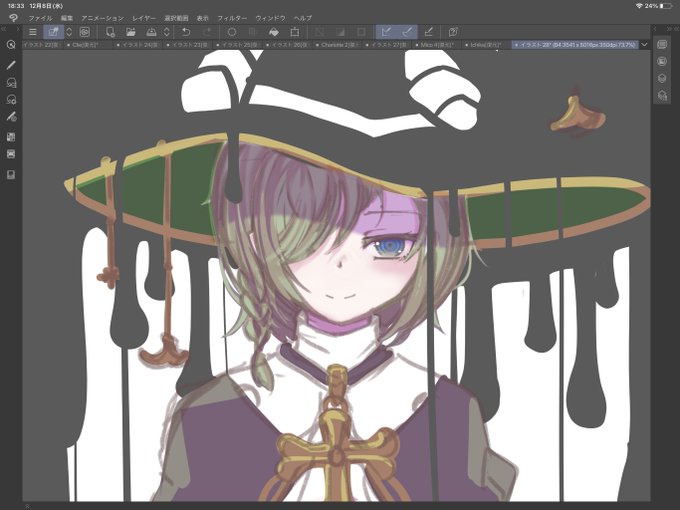Open the 編集 menu
The height and width of the screenshot is (510, 680).
coord(67,18)
